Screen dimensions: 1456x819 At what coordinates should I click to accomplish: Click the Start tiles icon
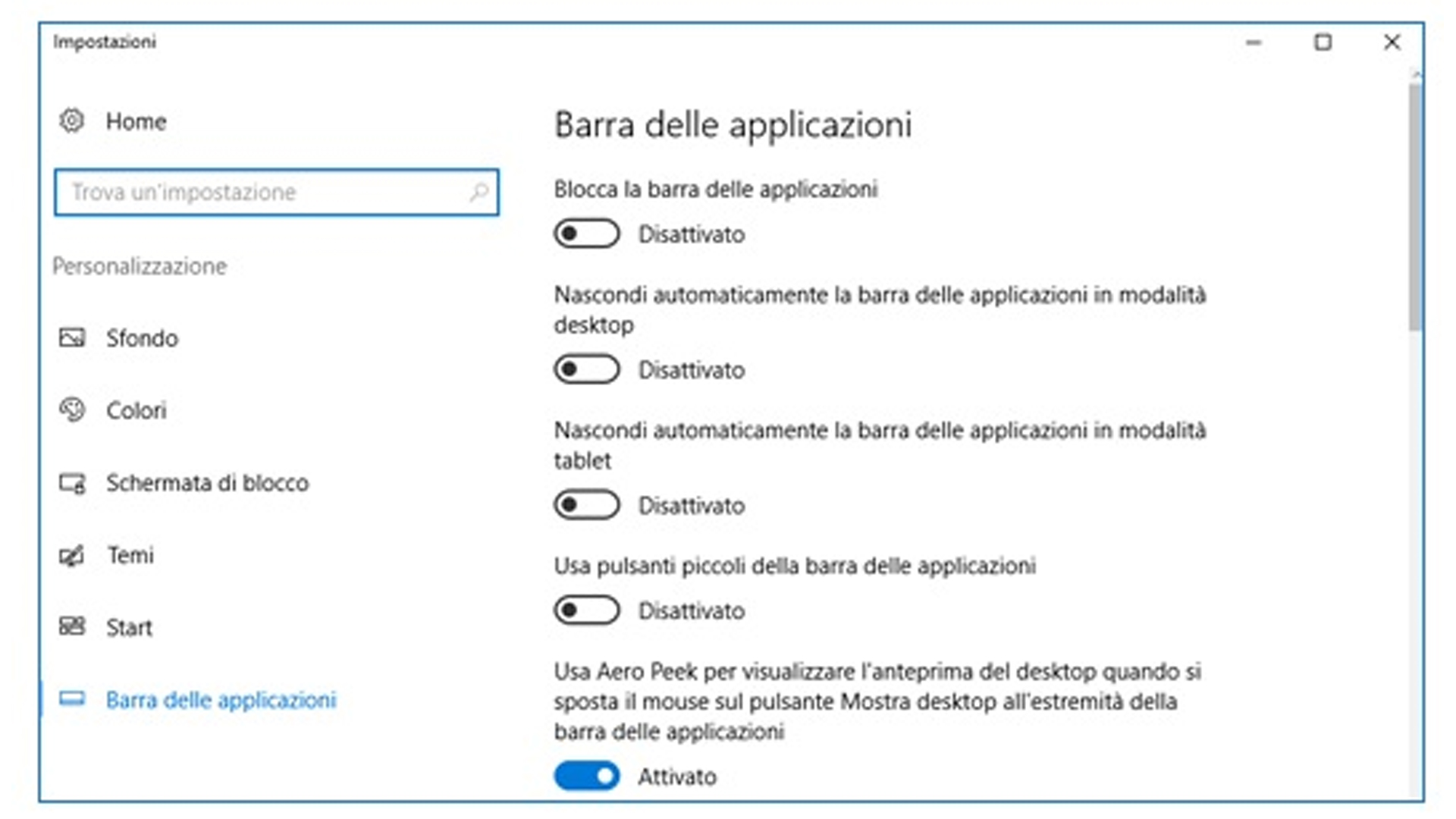click(x=72, y=627)
